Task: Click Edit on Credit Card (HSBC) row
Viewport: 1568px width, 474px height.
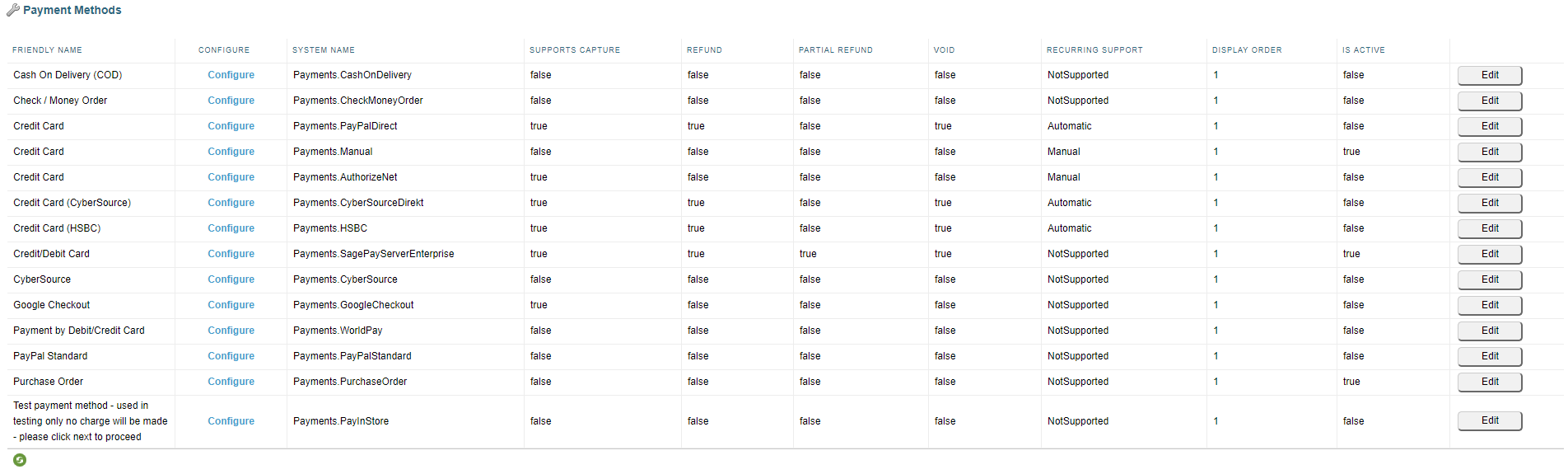Action: coord(1489,228)
